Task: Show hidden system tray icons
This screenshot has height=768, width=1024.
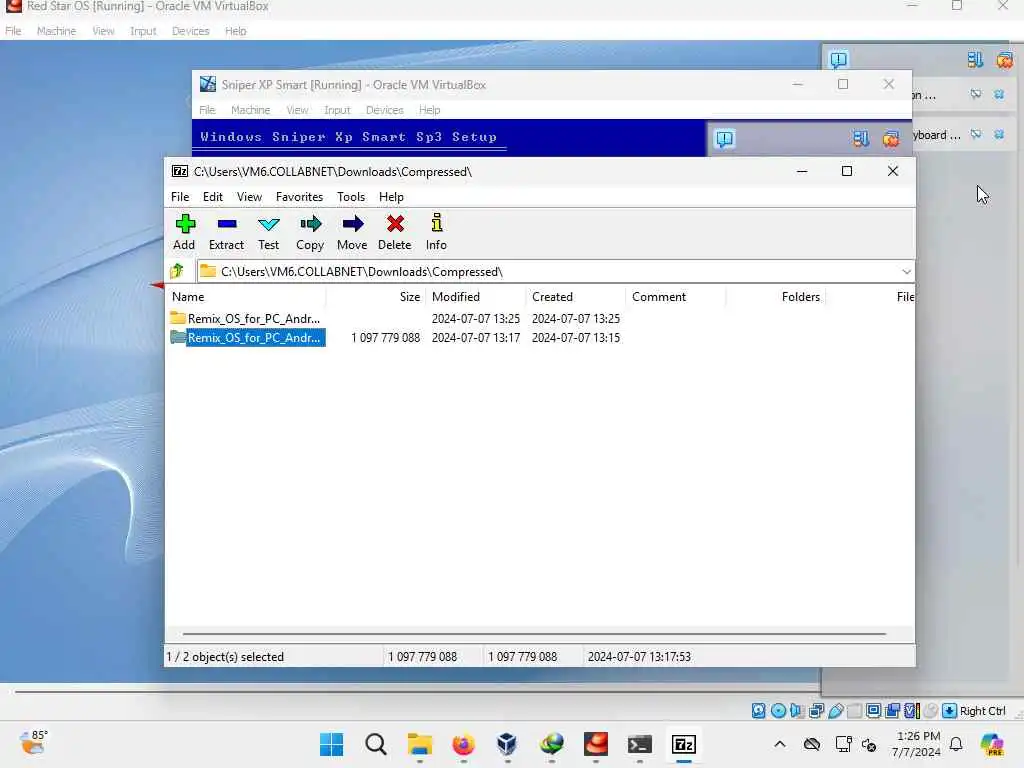Action: (x=780, y=744)
